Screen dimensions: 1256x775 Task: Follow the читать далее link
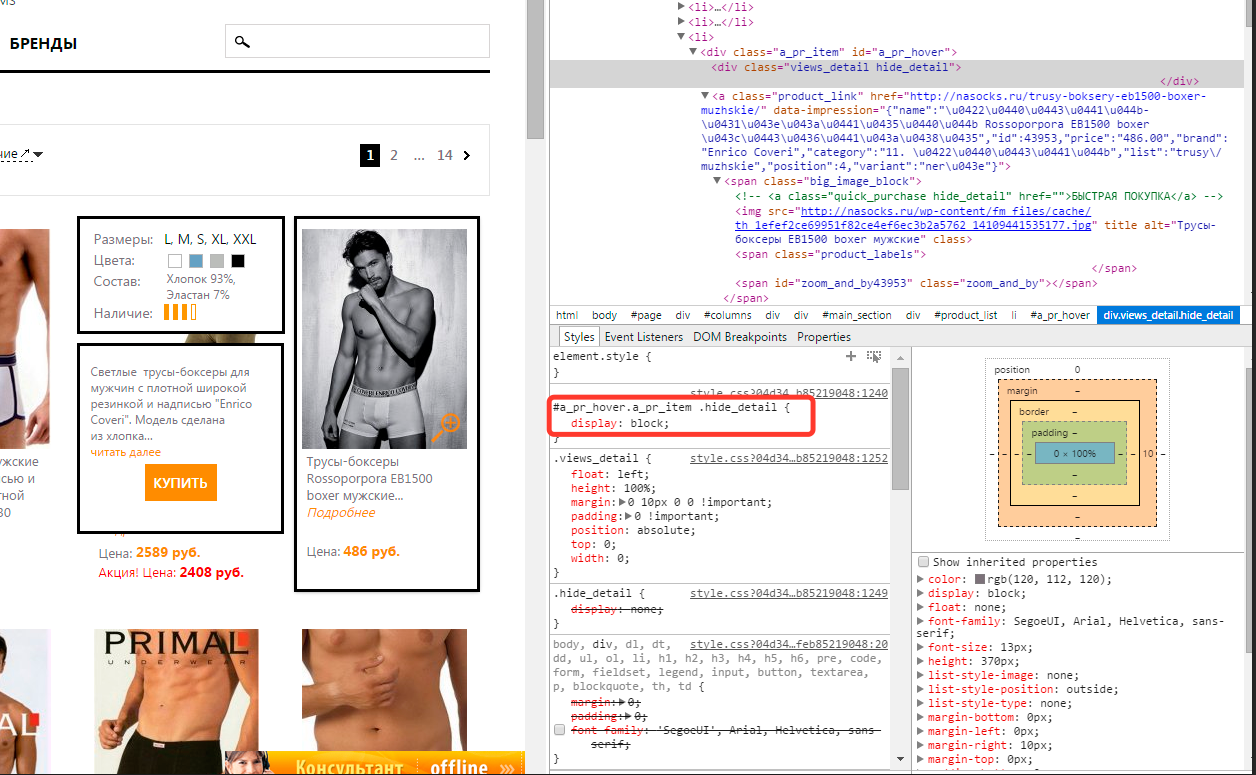tap(126, 452)
